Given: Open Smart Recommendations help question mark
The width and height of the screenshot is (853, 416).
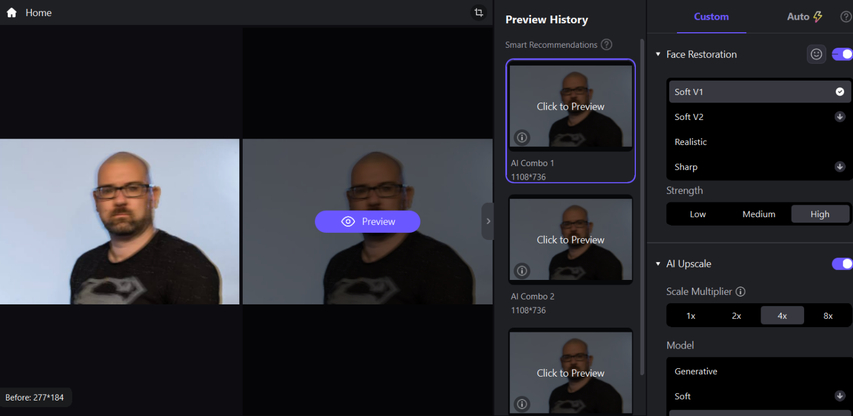Looking at the screenshot, I should [x=607, y=45].
